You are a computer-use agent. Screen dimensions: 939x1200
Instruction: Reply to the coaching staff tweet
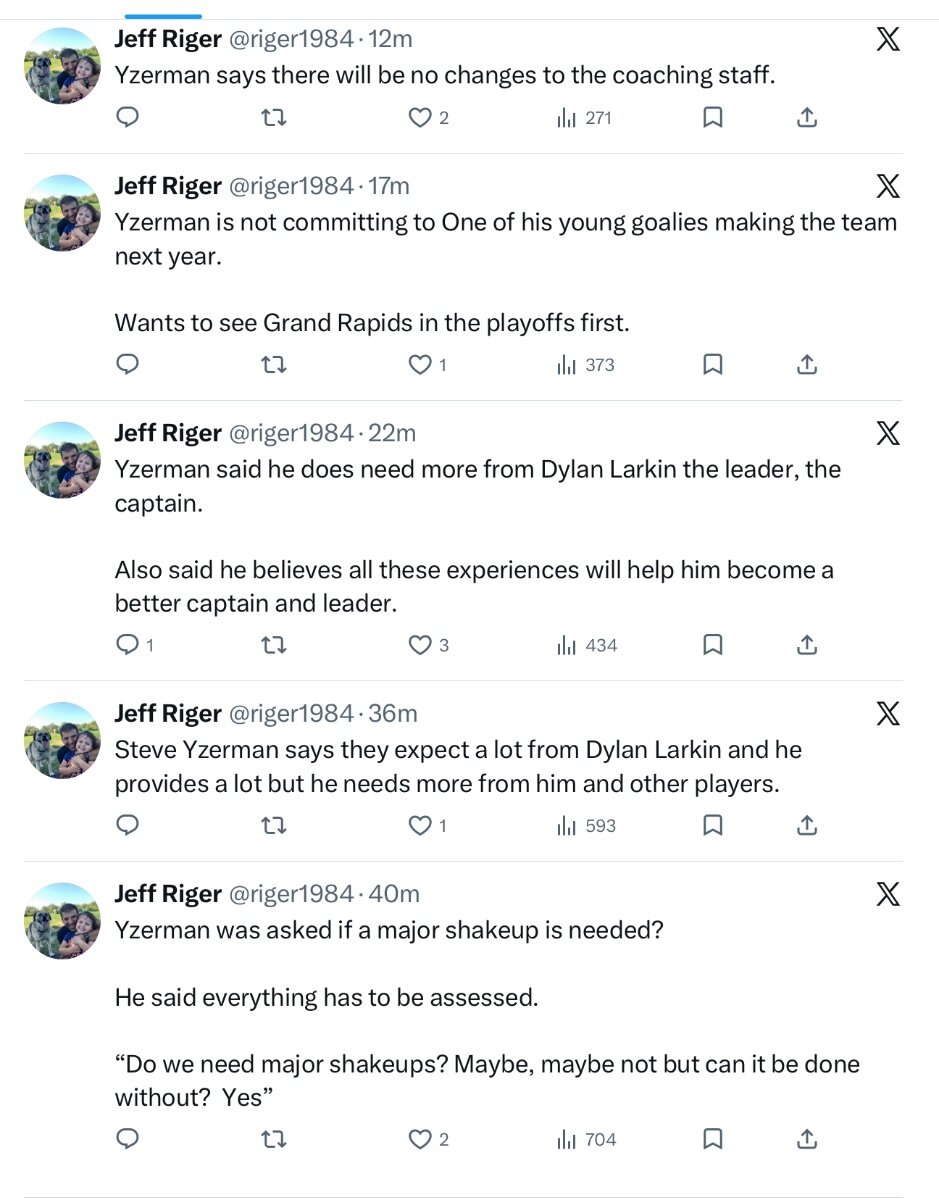128,118
